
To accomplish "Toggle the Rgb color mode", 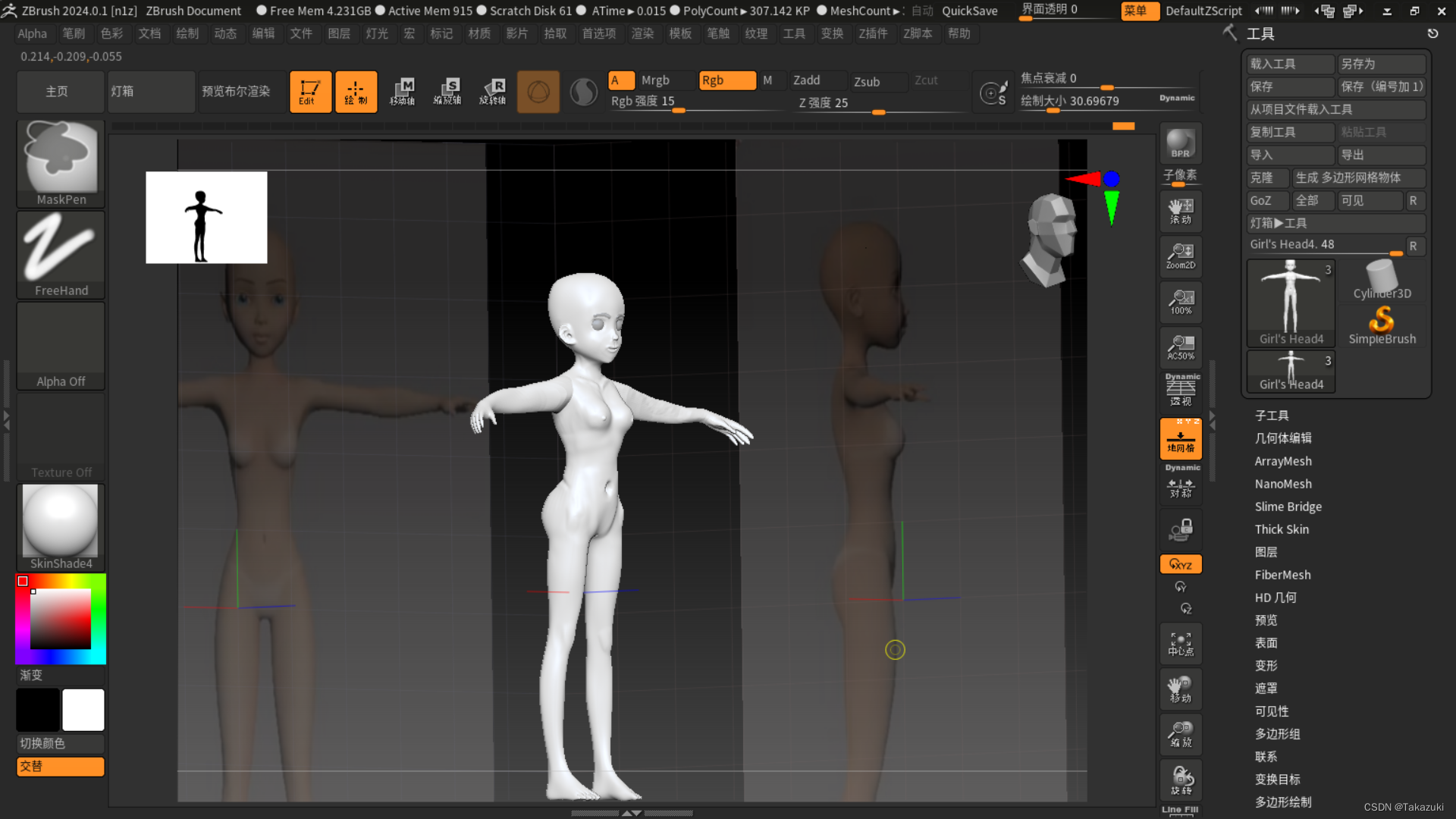I will click(726, 80).
